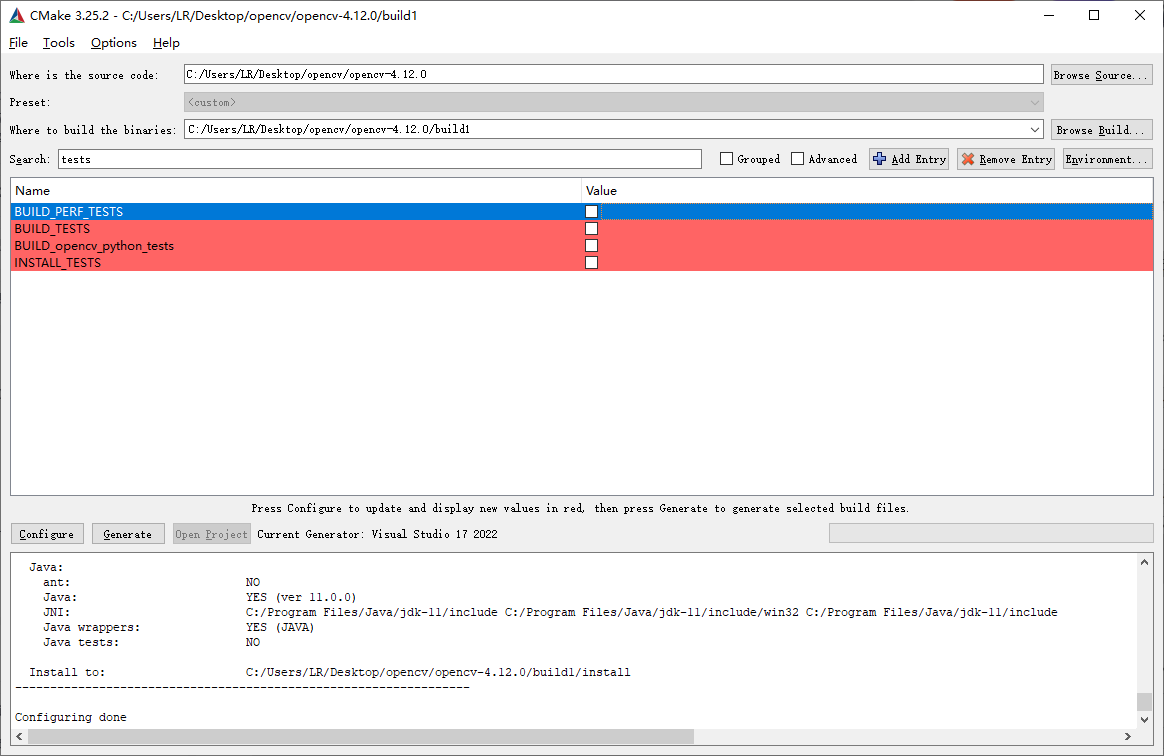Click the CMake logo in title bar
This screenshot has width=1164, height=756.
(x=16, y=15)
